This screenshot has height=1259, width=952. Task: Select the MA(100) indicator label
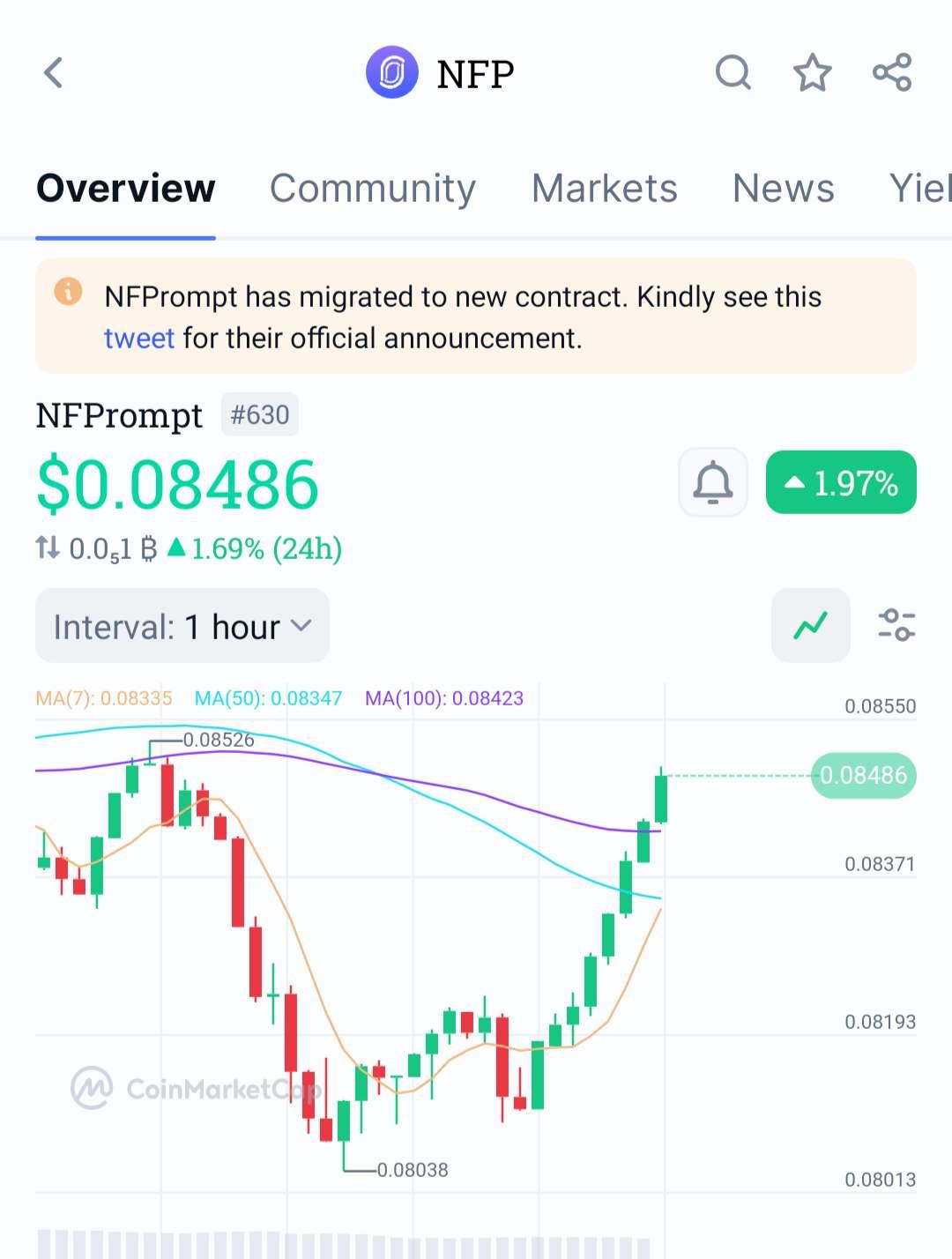pyautogui.click(x=444, y=698)
